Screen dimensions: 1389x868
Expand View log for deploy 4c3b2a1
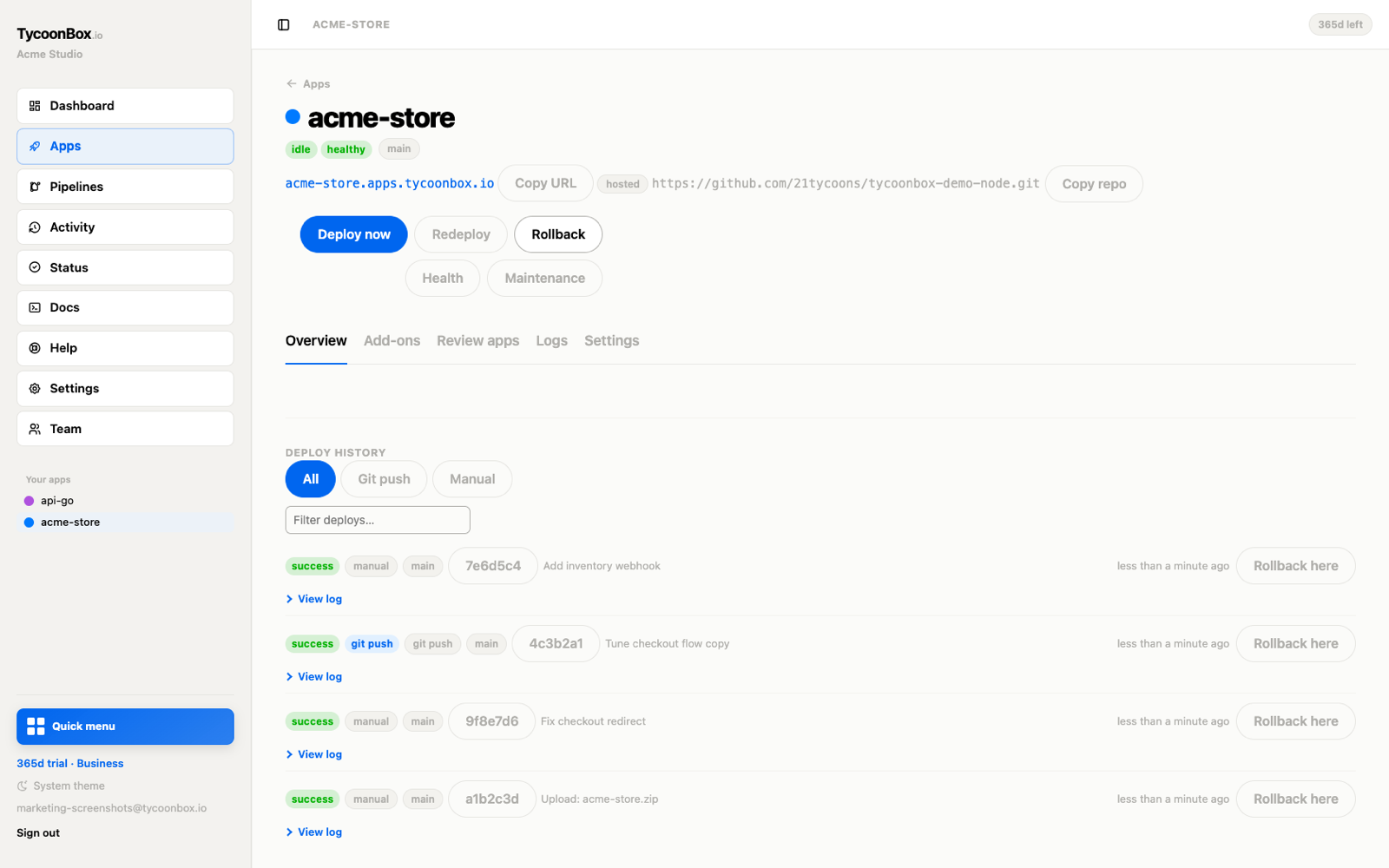point(314,677)
